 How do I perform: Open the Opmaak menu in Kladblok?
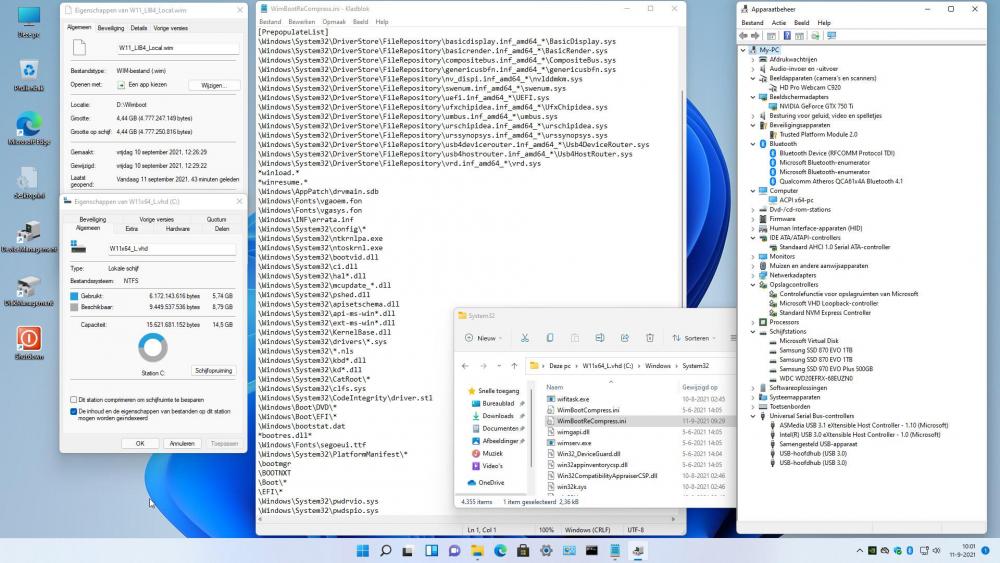coord(333,21)
